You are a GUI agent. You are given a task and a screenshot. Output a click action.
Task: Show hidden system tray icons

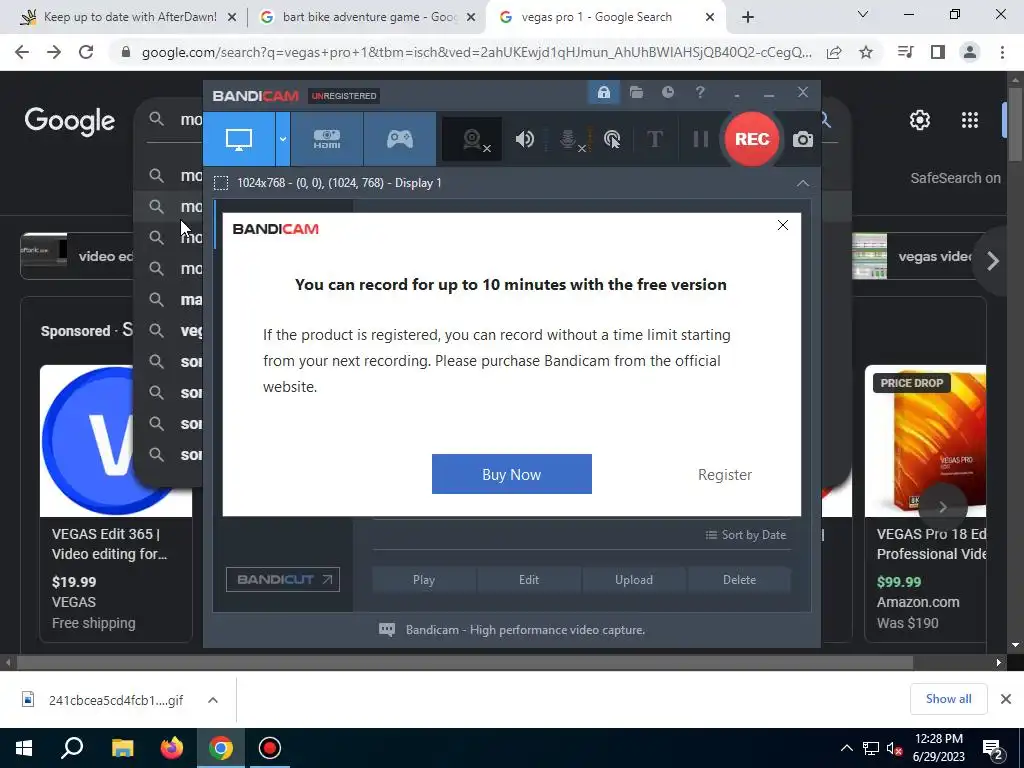846,748
